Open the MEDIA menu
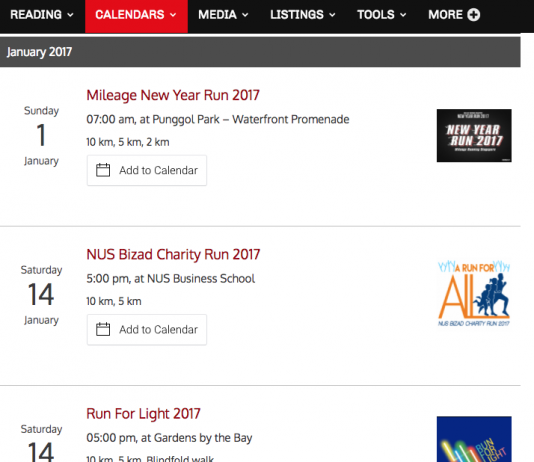Image resolution: width=534 pixels, height=462 pixels. pos(223,15)
